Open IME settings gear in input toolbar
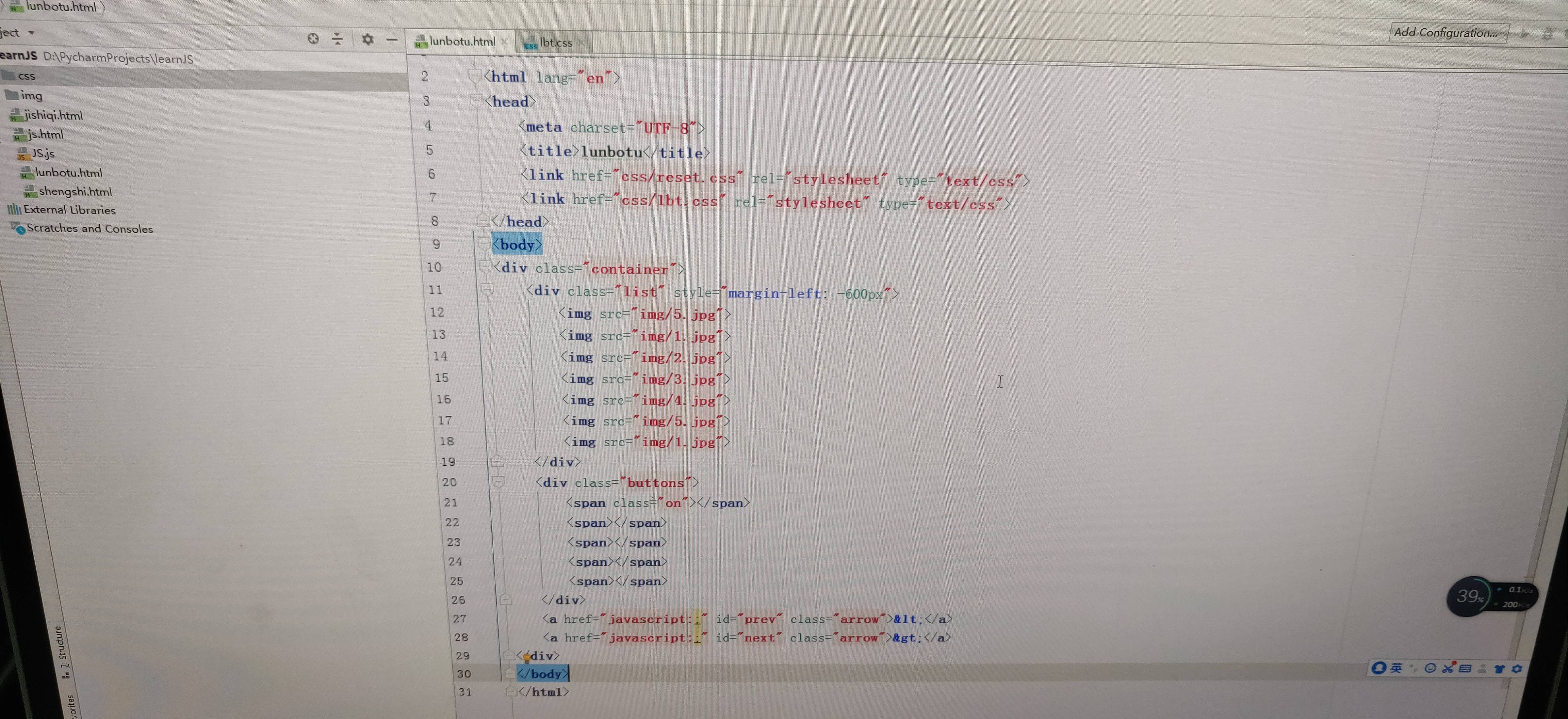This screenshot has height=719, width=1568. click(1517, 669)
